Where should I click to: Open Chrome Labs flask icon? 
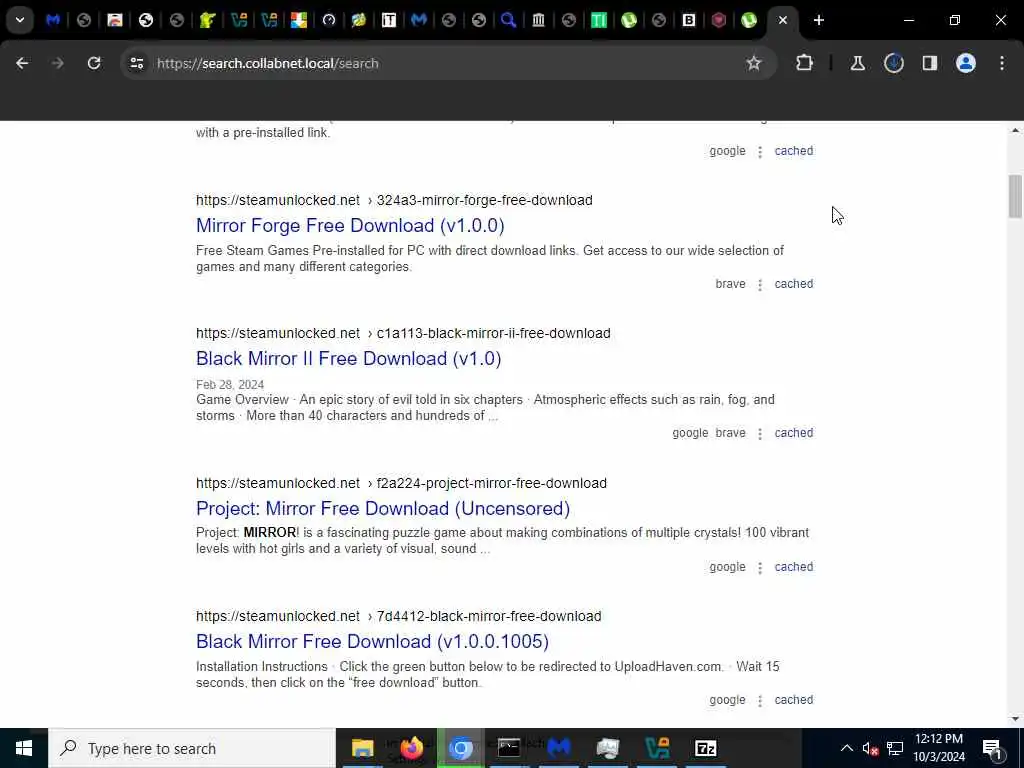click(857, 63)
